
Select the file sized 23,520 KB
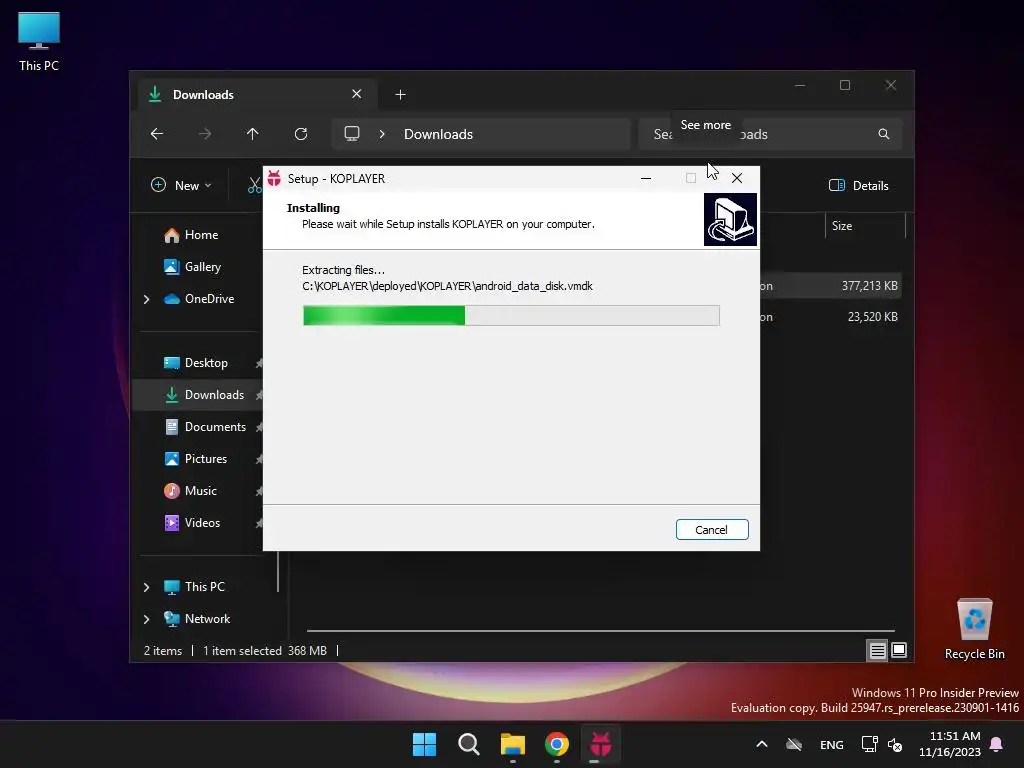[831, 317]
